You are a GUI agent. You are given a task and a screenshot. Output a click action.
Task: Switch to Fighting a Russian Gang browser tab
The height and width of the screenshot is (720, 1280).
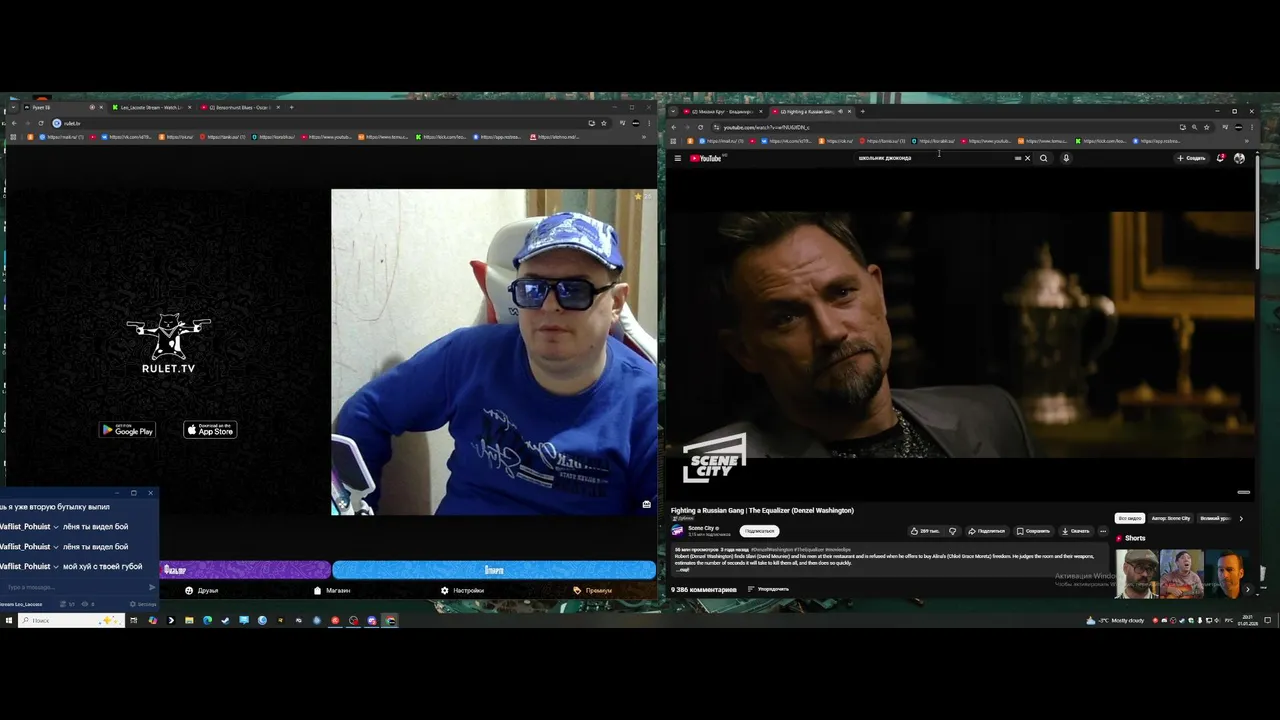(x=810, y=111)
